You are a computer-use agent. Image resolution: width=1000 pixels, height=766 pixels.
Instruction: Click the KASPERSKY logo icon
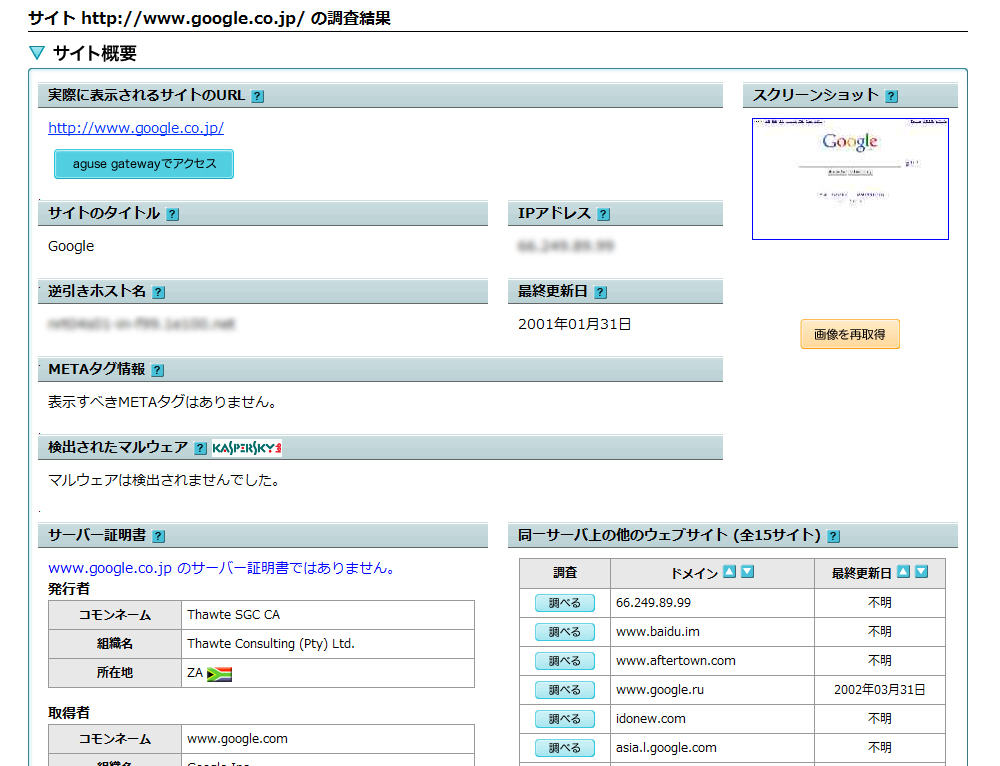pyautogui.click(x=248, y=447)
